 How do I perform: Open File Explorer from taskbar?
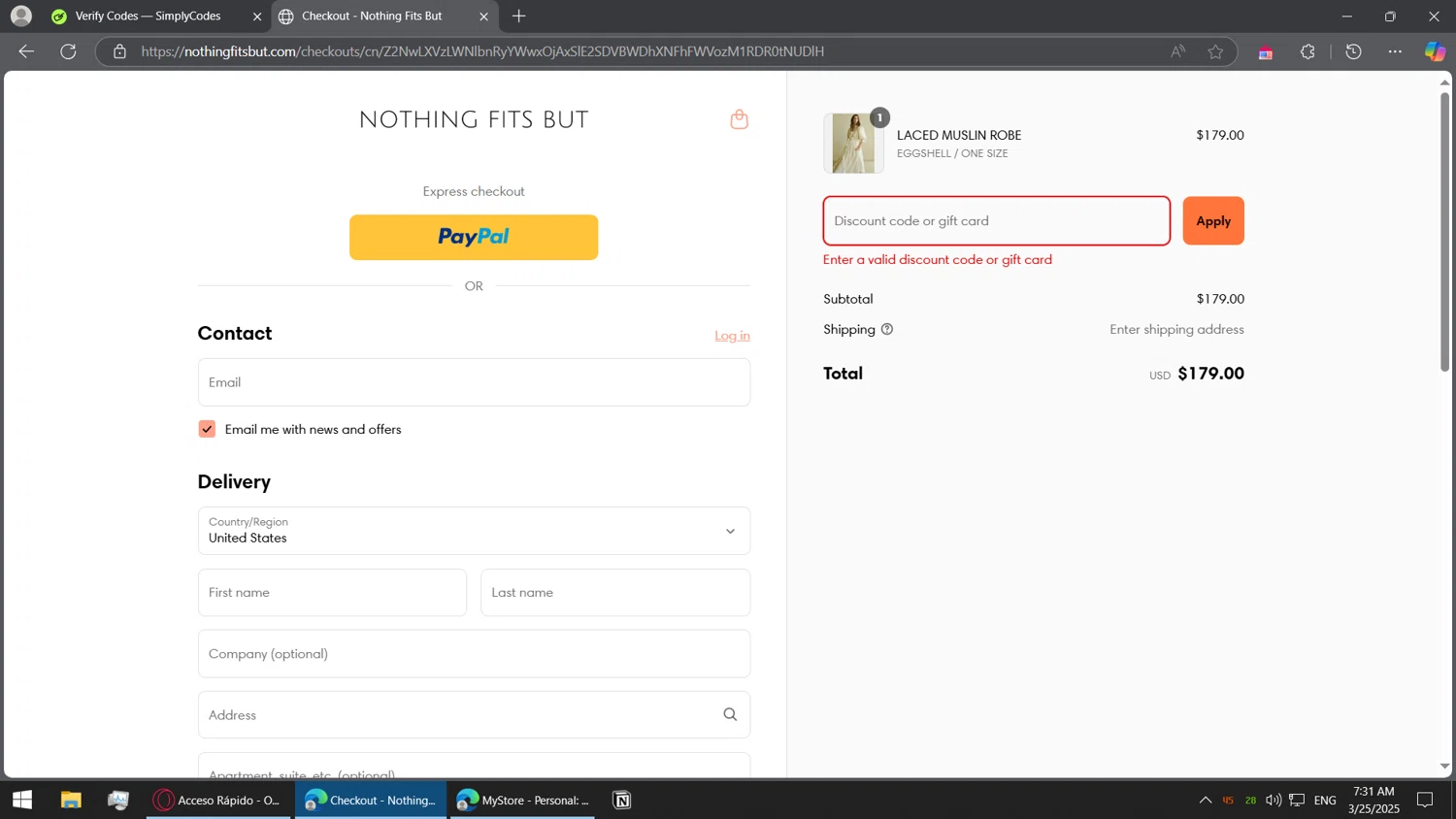[x=71, y=800]
